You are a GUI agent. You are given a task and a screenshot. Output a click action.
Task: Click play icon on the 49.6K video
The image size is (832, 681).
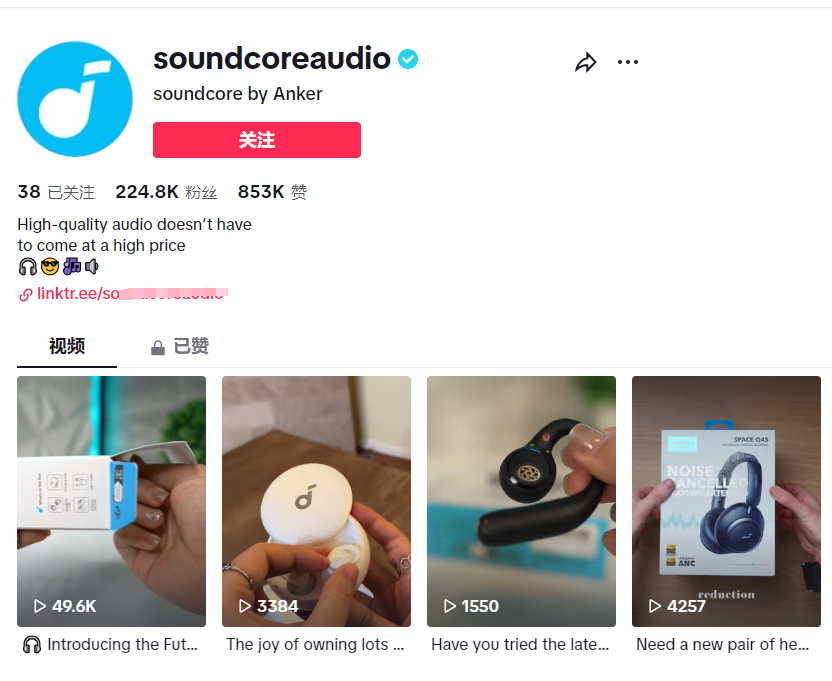(40, 606)
